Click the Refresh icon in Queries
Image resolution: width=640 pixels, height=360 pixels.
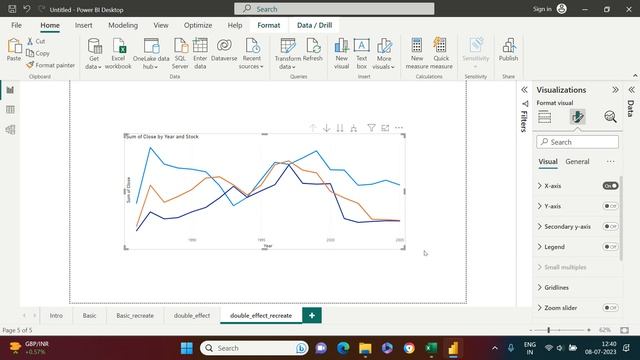(313, 46)
